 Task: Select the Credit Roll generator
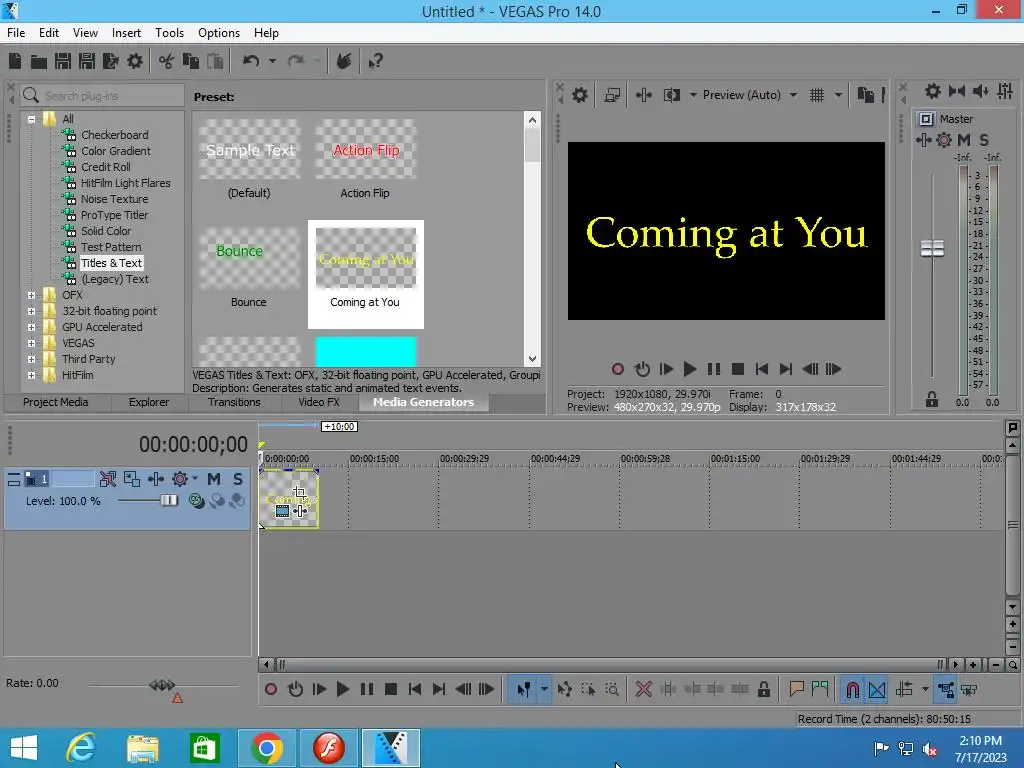click(106, 167)
